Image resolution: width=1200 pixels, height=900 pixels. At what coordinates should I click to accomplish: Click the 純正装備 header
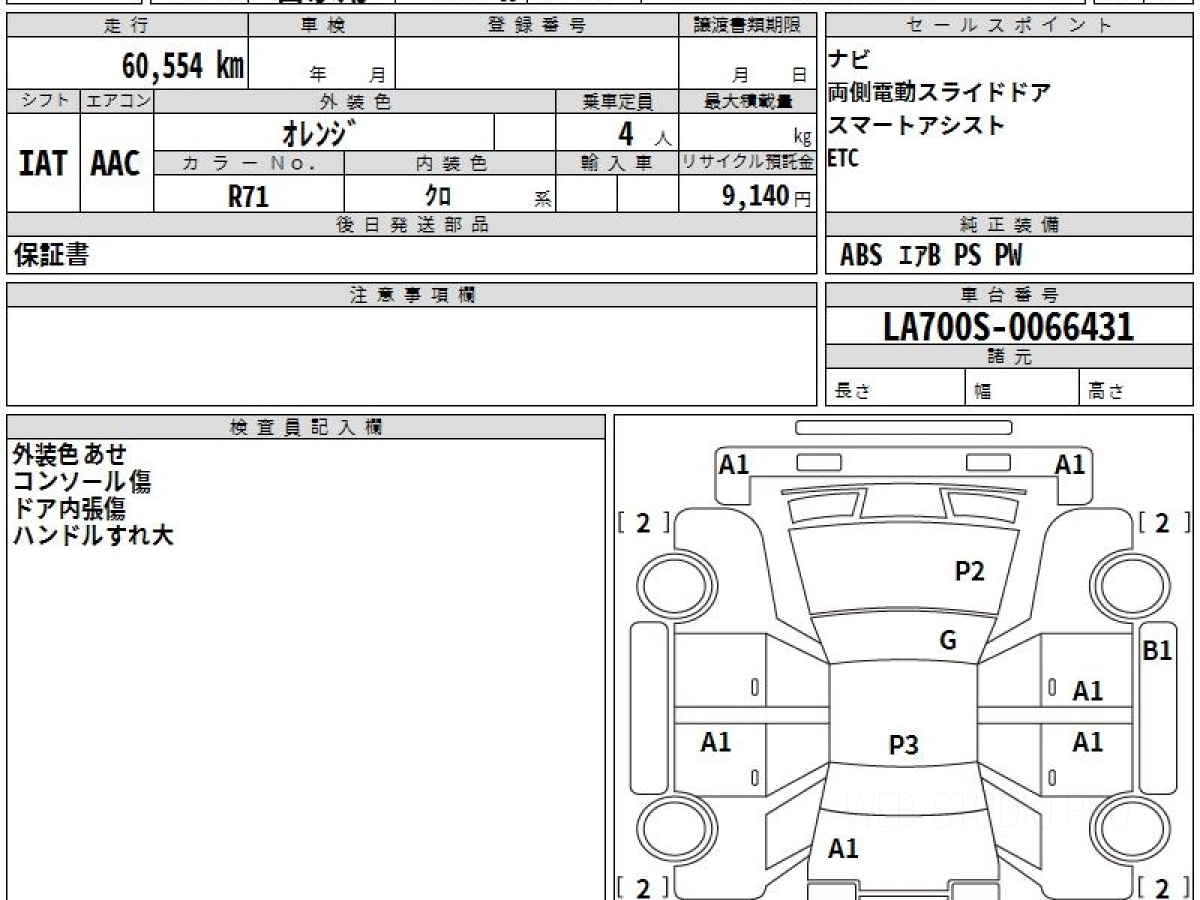[x=1009, y=225]
